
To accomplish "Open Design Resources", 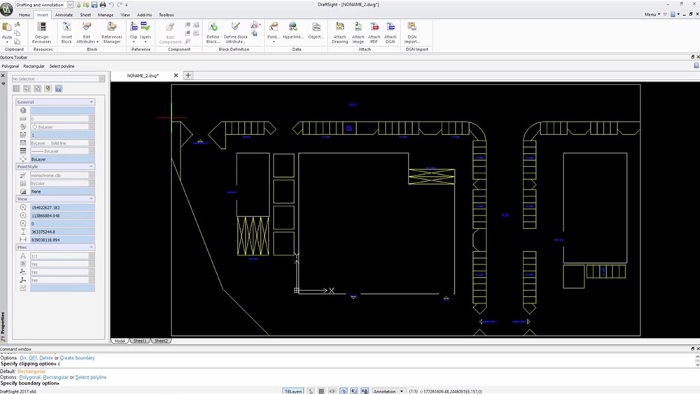I will pos(42,33).
